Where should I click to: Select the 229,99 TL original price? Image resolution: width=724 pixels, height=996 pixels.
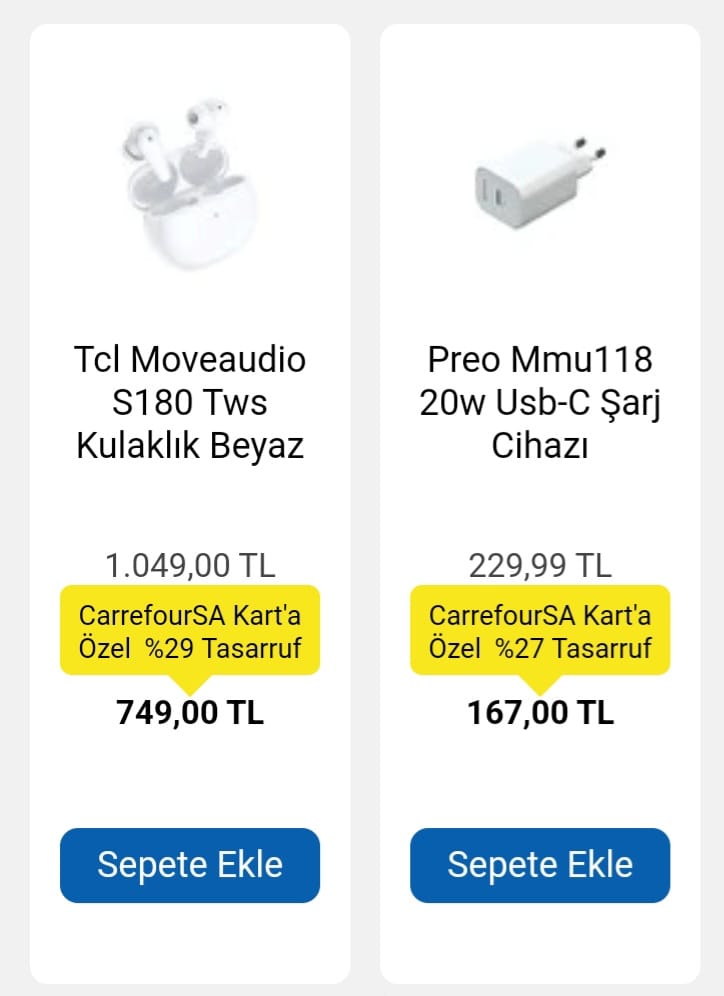540,565
